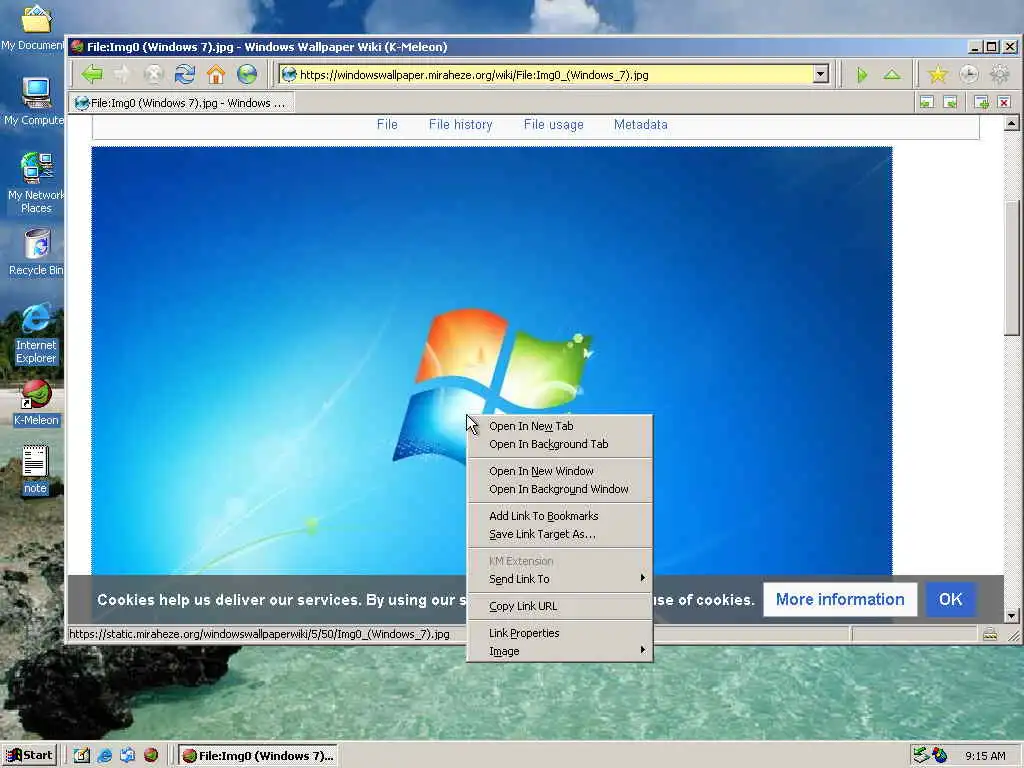This screenshot has width=1024, height=768.
Task: Open Link Properties
Action: coord(560,633)
